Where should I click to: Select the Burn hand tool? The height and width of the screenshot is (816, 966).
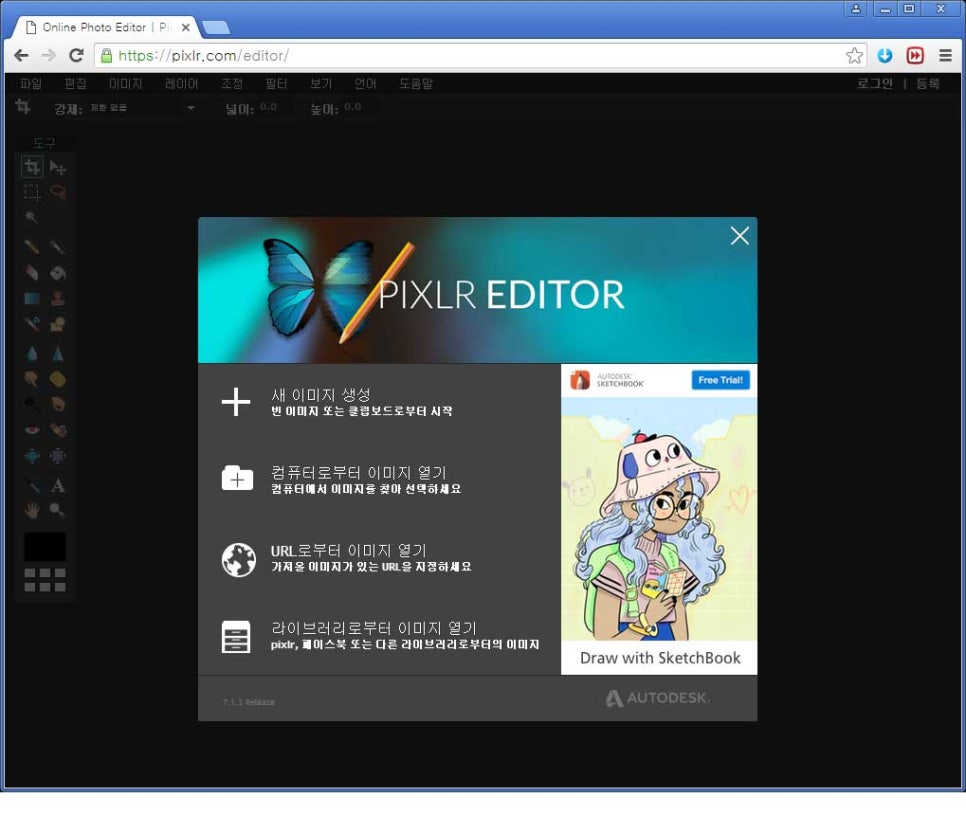[x=58, y=404]
